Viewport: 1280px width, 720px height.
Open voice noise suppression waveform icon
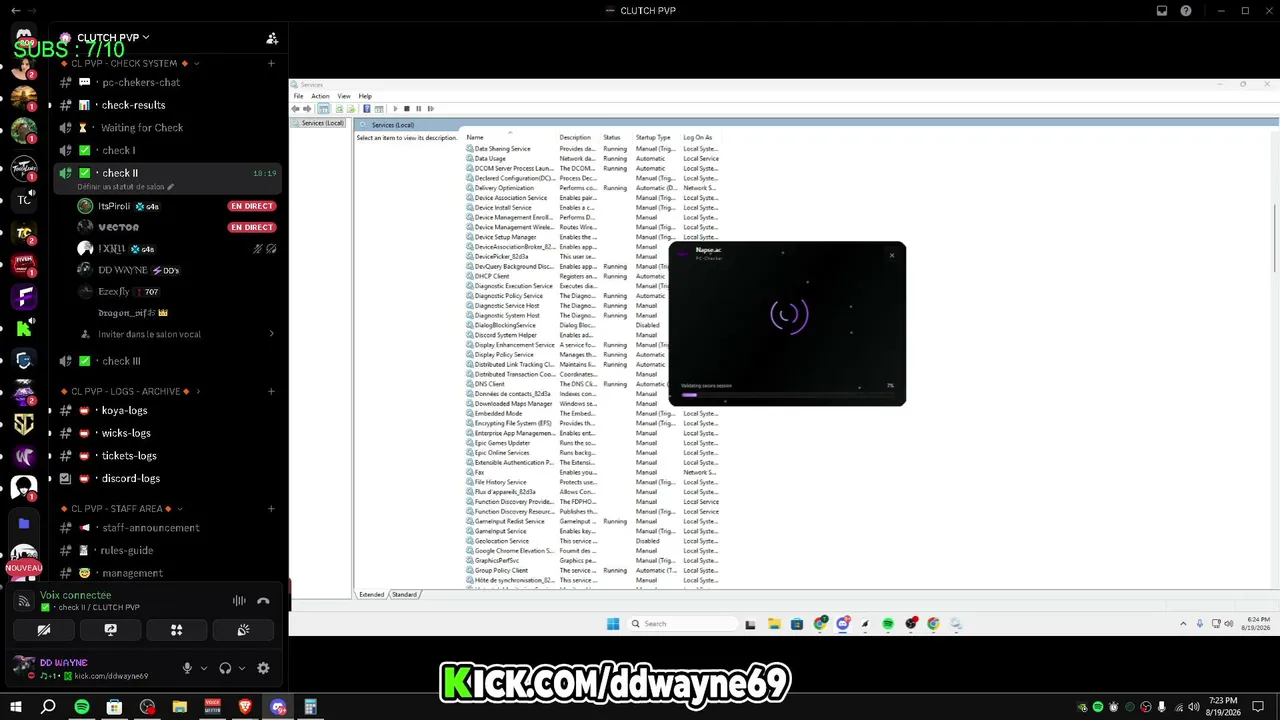[239, 601]
